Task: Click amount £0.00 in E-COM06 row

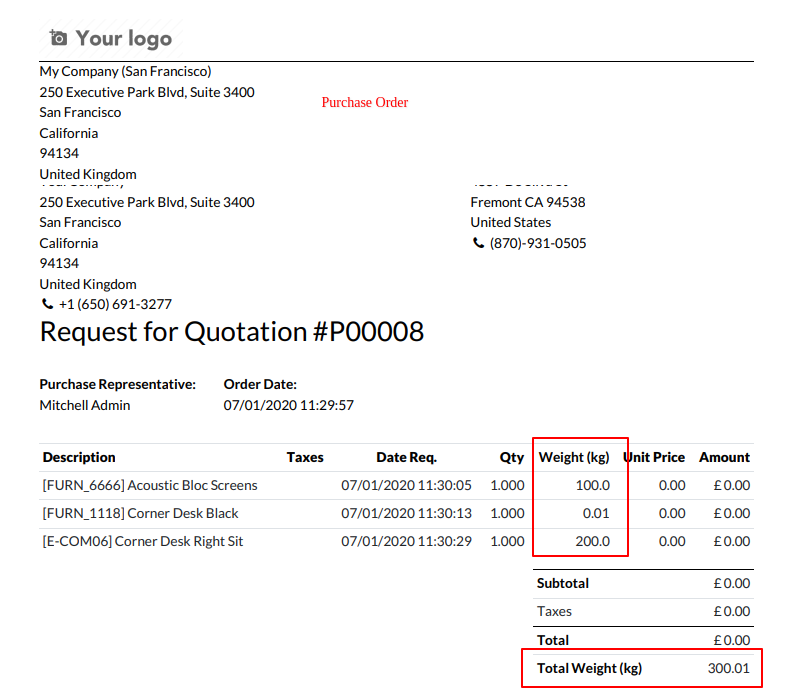Action: (x=731, y=541)
